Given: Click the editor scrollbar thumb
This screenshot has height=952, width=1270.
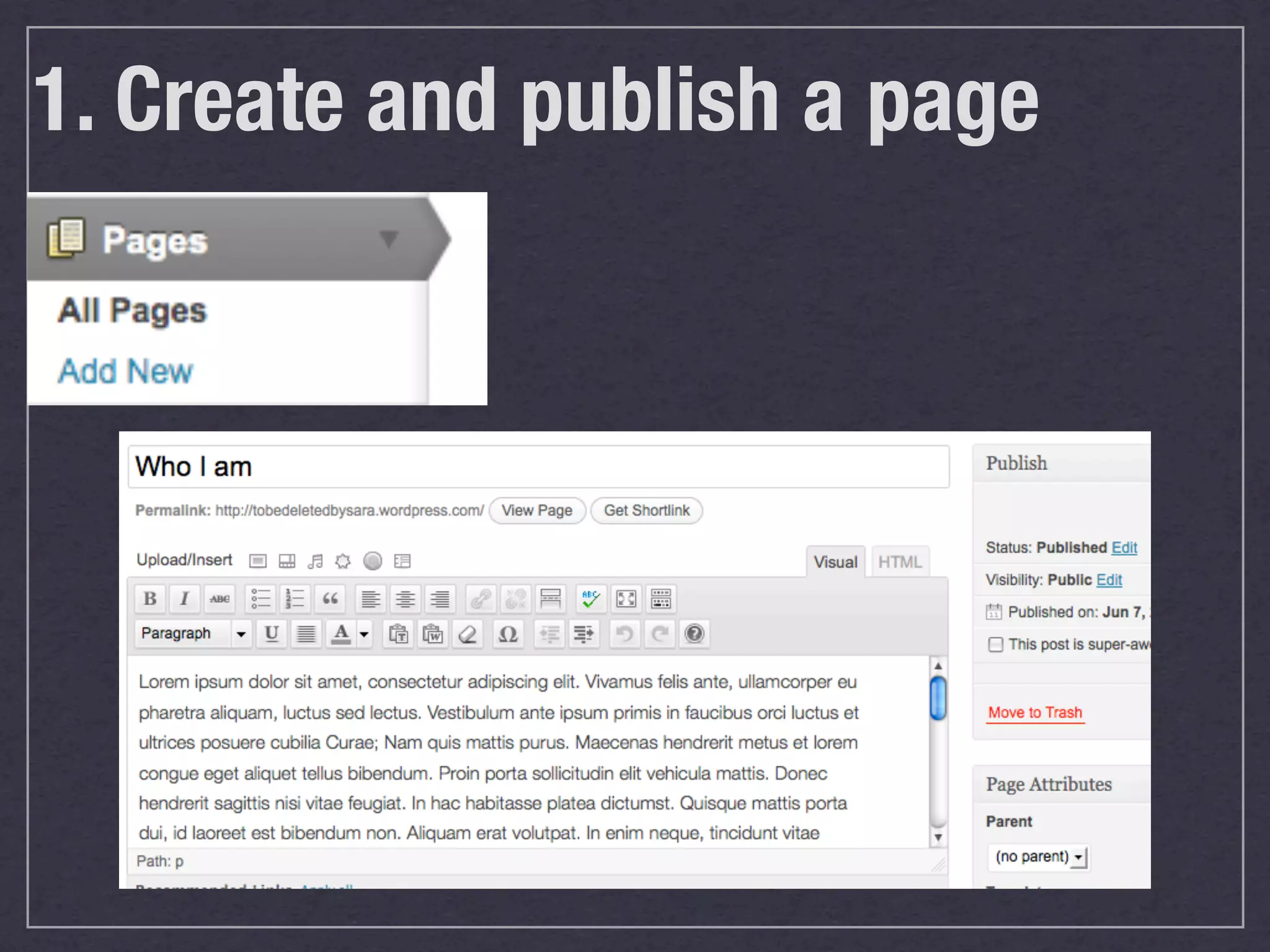Looking at the screenshot, I should (x=938, y=699).
